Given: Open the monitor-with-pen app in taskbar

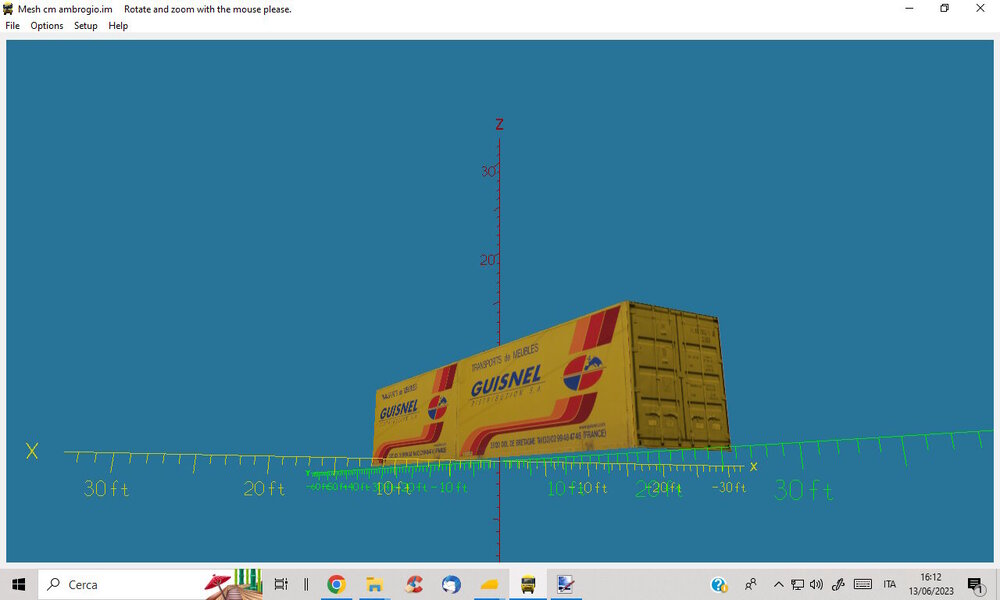Looking at the screenshot, I should pos(566,584).
